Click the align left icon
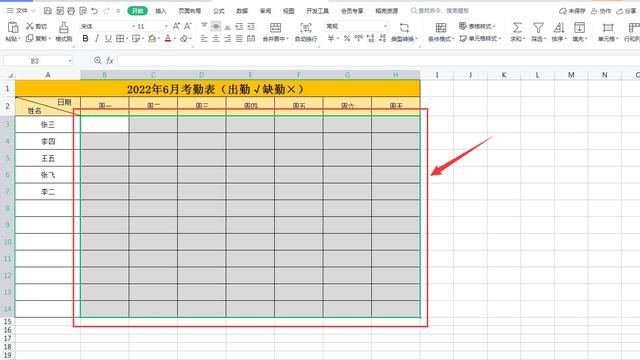The height and width of the screenshot is (360, 640). point(204,38)
